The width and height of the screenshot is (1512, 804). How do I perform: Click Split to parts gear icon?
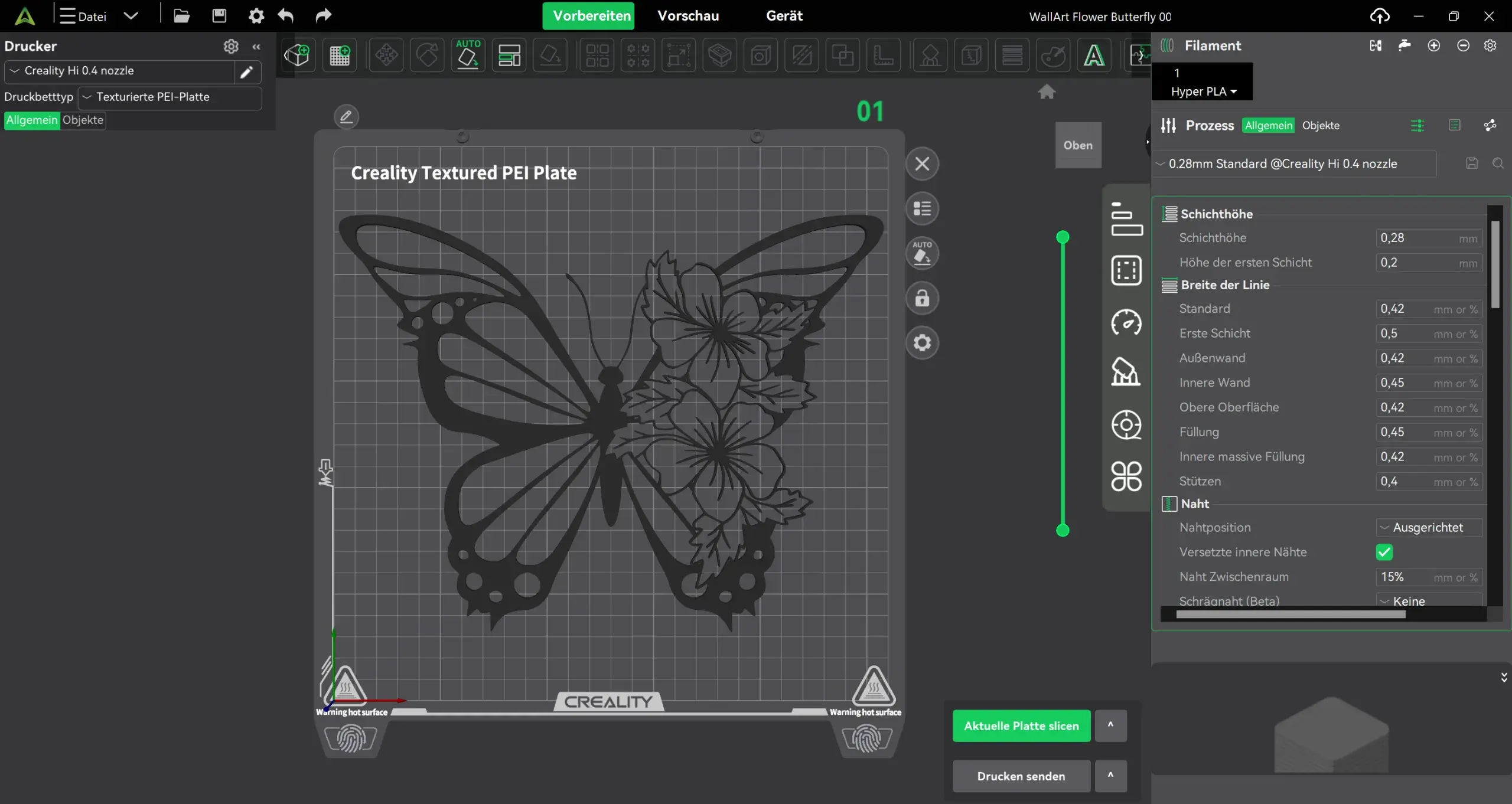coord(638,55)
